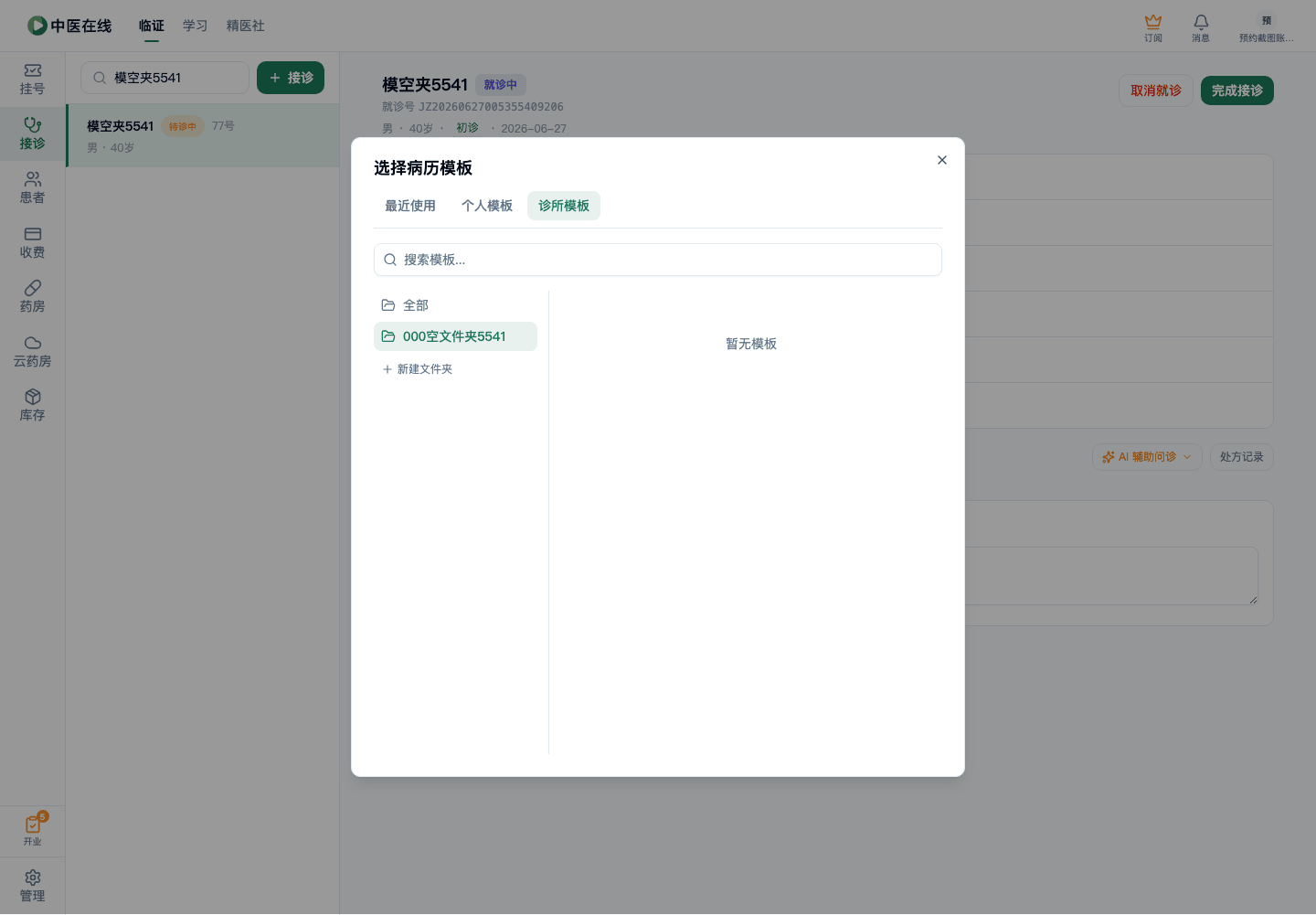Image resolution: width=1316 pixels, height=915 pixels.
Task: Click the 中医在线 logo
Action: click(x=69, y=26)
